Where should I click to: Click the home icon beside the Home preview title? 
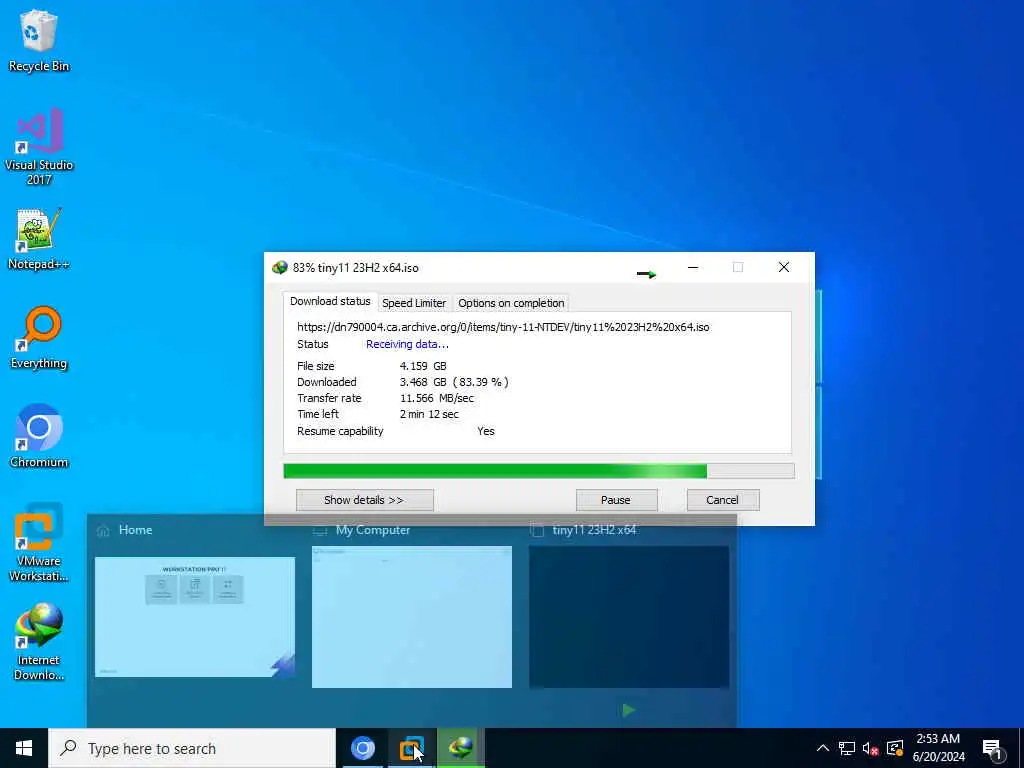[103, 530]
